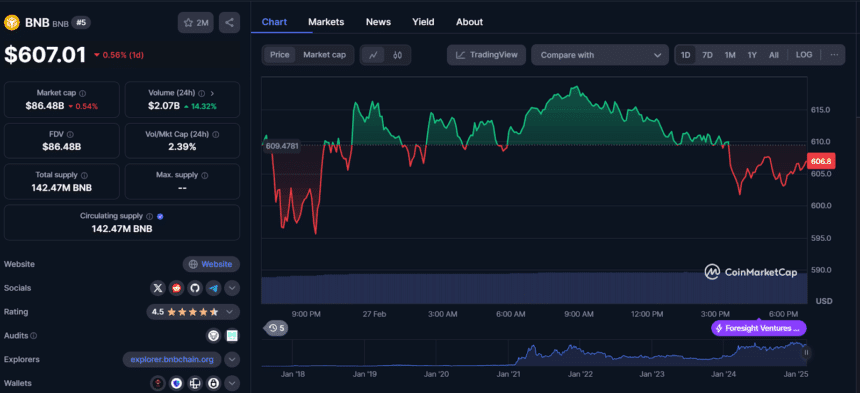
Task: Open the first wallet icon in Wallets row
Action: (158, 383)
